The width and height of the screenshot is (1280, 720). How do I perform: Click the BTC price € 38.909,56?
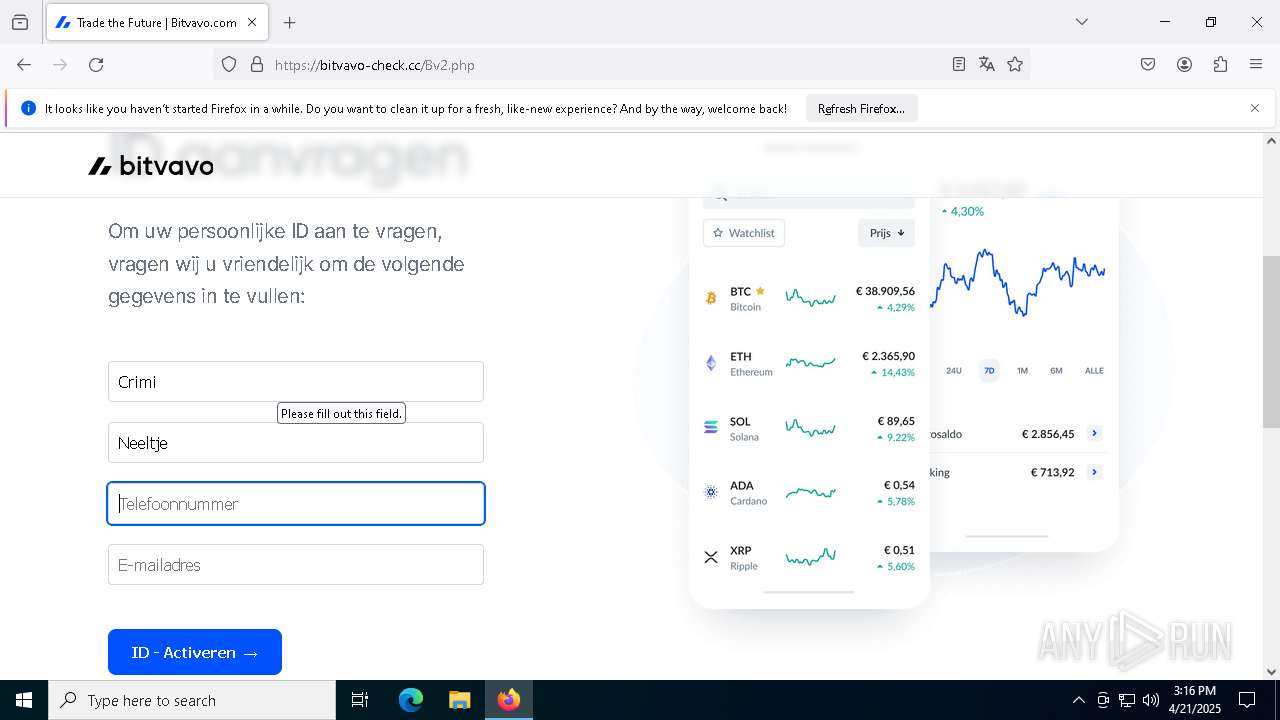[885, 291]
